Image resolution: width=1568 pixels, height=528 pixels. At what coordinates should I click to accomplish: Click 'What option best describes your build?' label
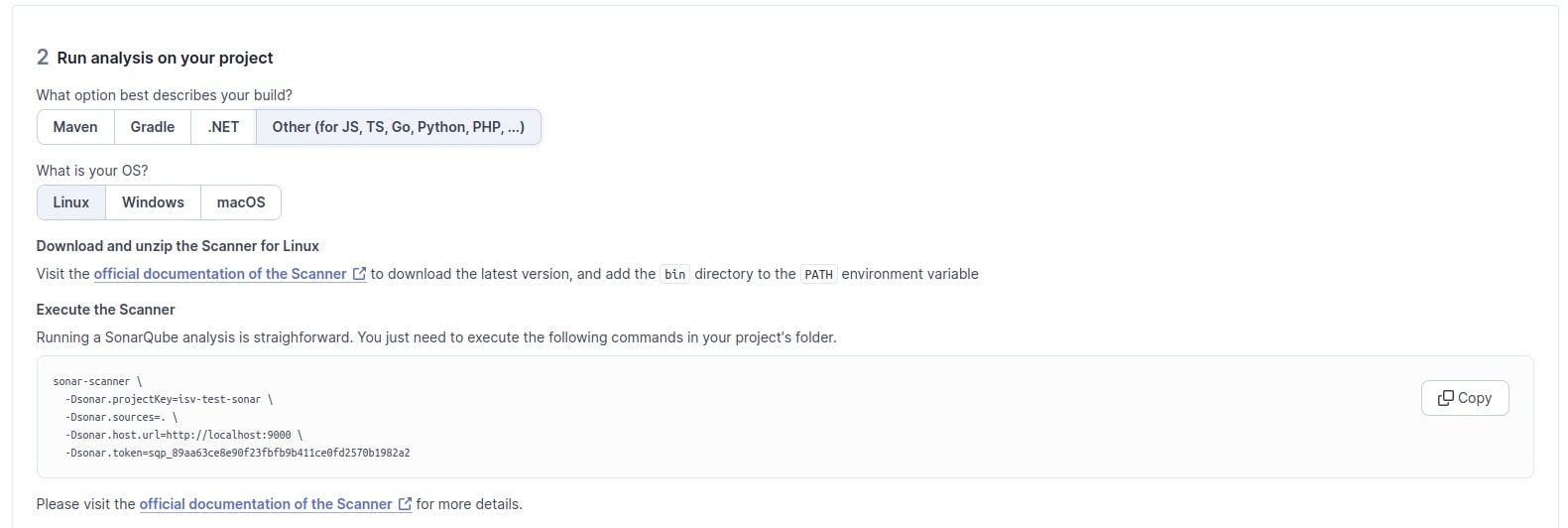coord(165,95)
